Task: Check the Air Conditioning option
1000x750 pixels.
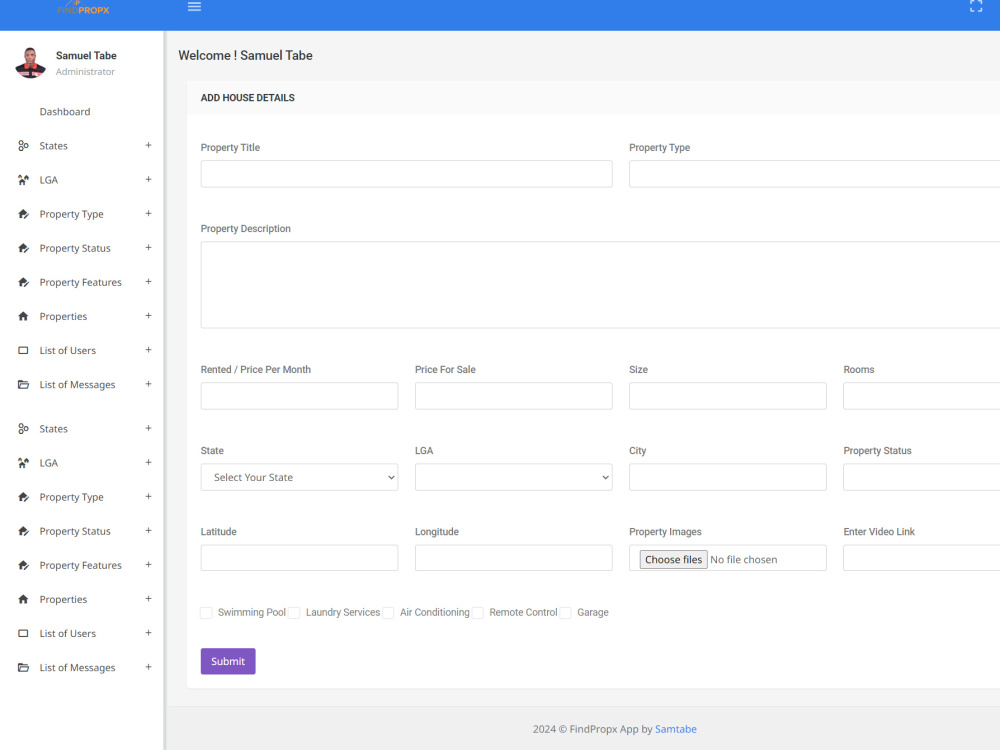Action: [388, 613]
